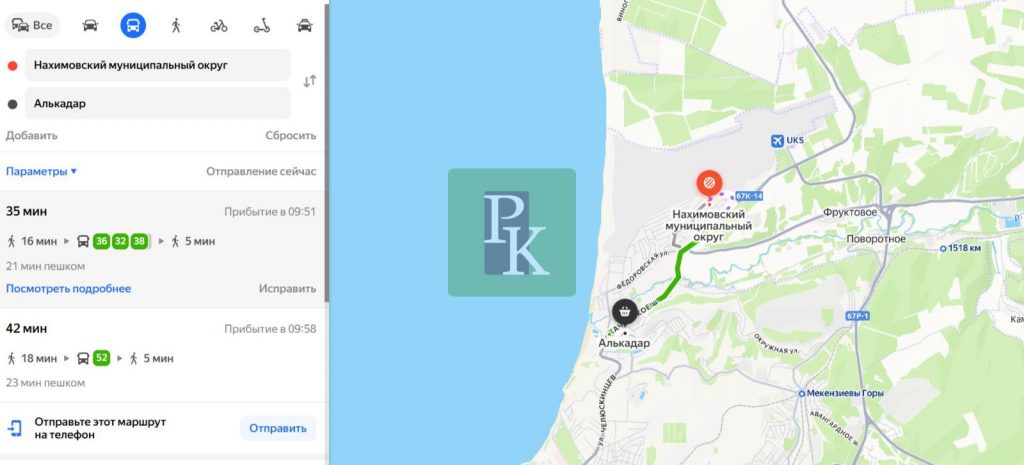Viewport: 1024px width, 465px height.
Task: Select the public transit bus icon
Action: click(x=133, y=25)
